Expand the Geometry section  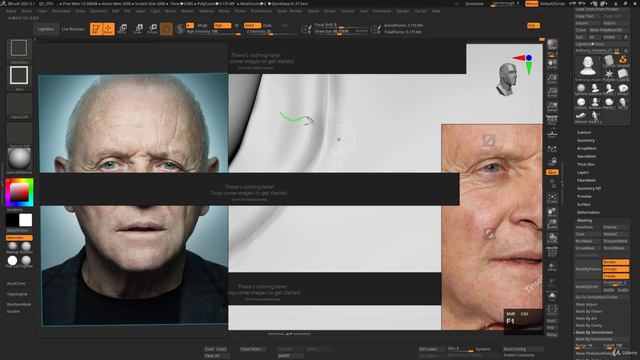(x=586, y=140)
